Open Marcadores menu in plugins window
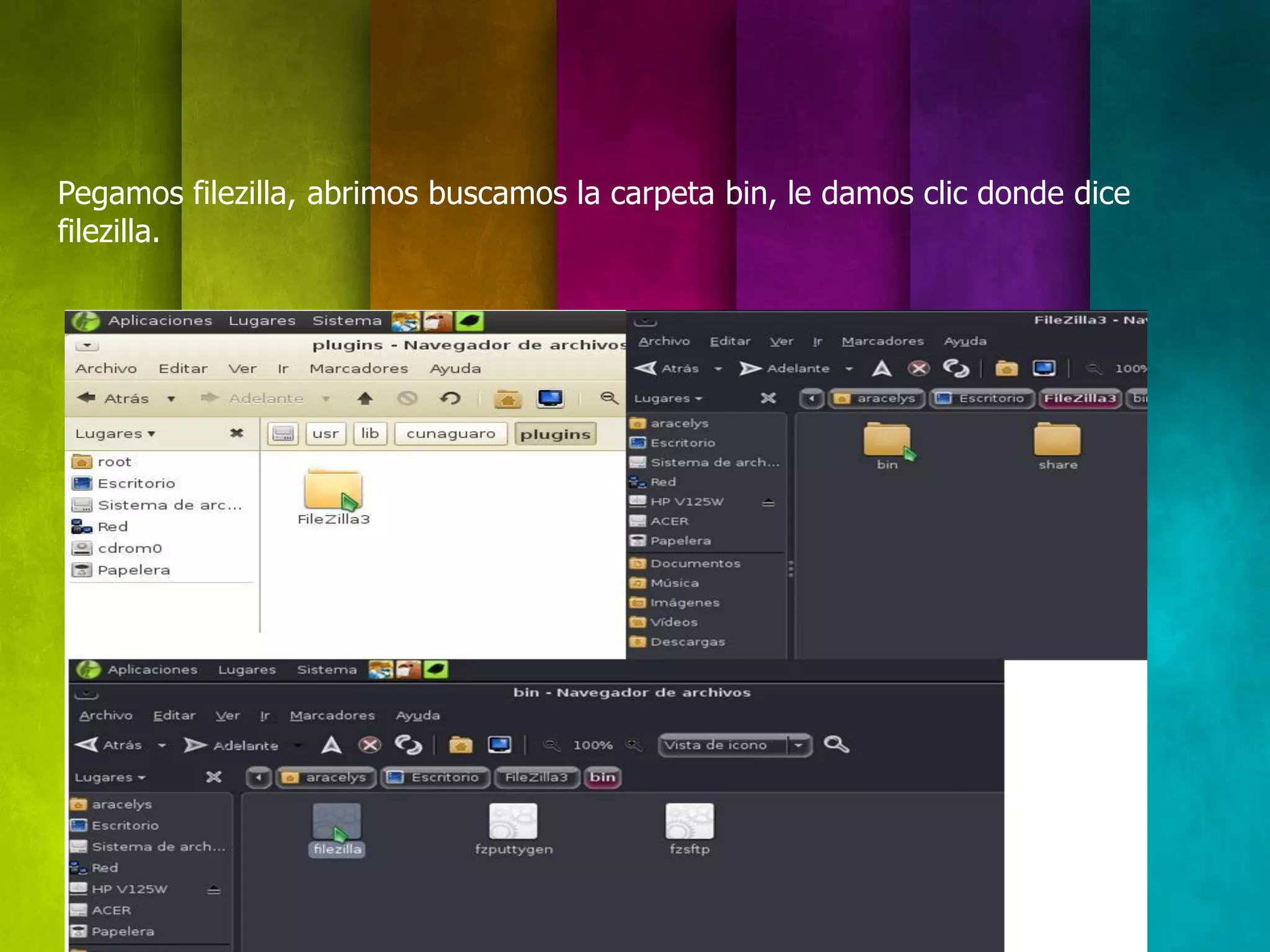Viewport: 1270px width, 952px height. (x=358, y=369)
